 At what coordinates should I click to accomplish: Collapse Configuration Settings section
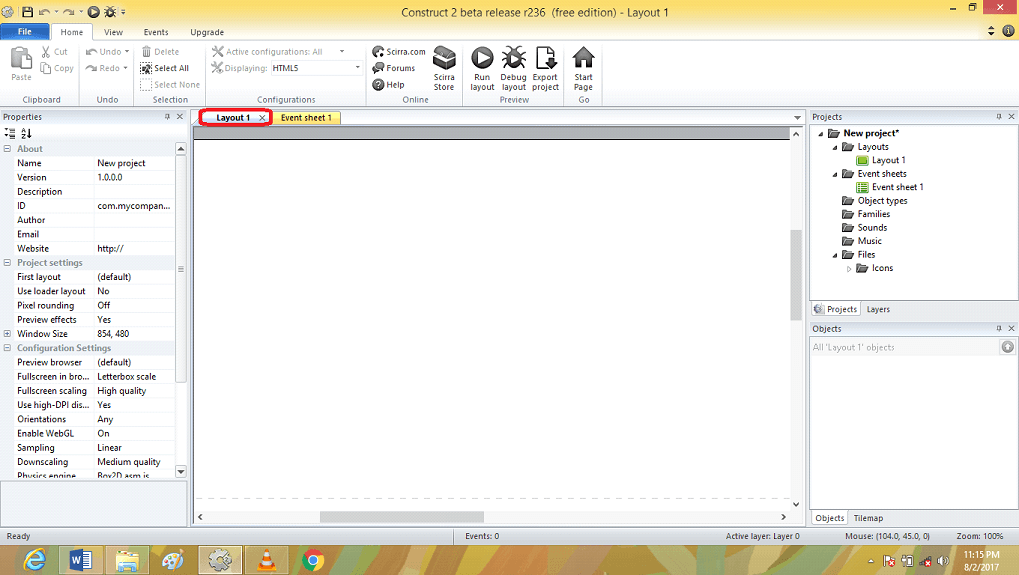coord(7,348)
